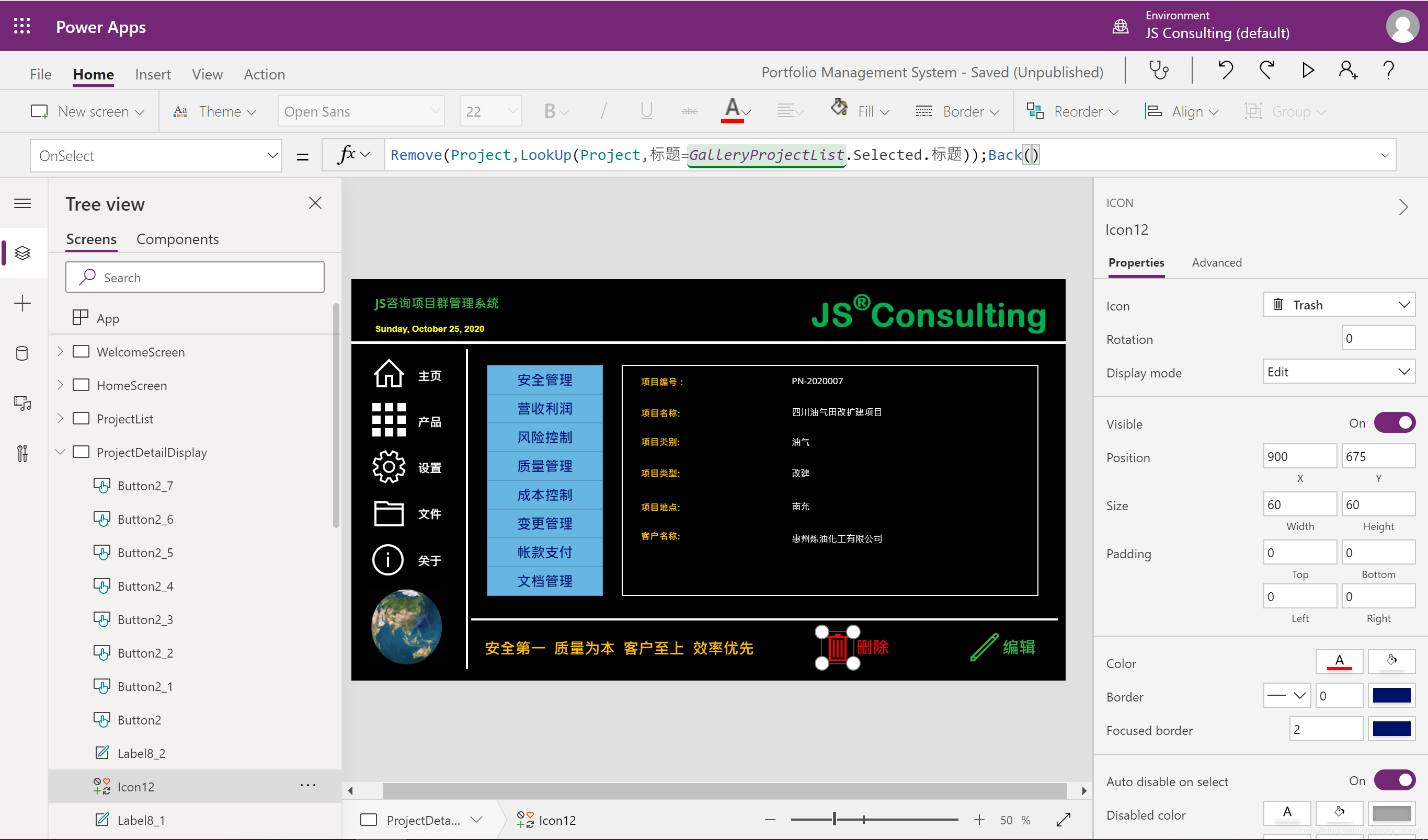Image resolution: width=1428 pixels, height=840 pixels.
Task: Open the Display mode dropdown
Action: coord(1339,372)
